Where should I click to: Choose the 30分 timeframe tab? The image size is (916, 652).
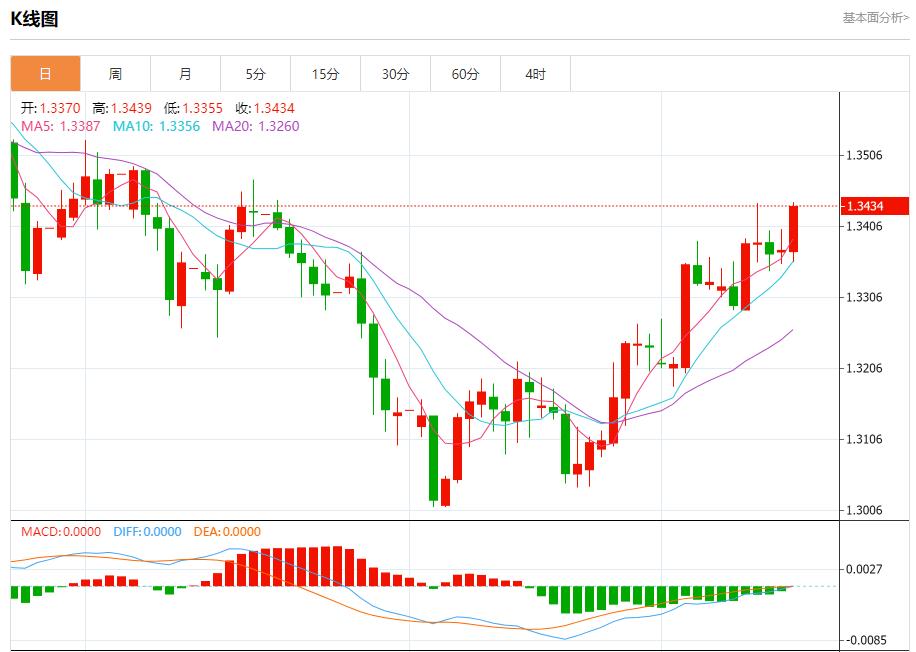tap(395, 74)
